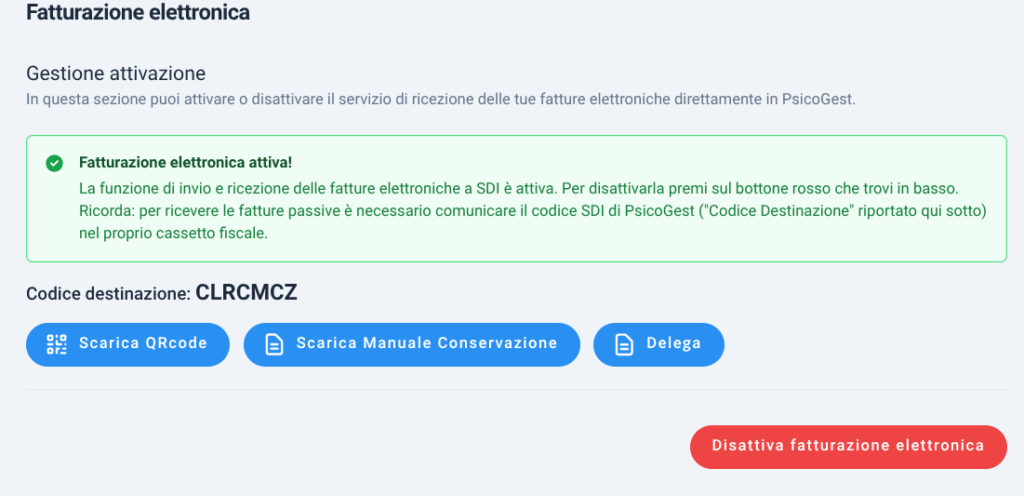Open Scarica Manuale Conservazione download

point(411,345)
